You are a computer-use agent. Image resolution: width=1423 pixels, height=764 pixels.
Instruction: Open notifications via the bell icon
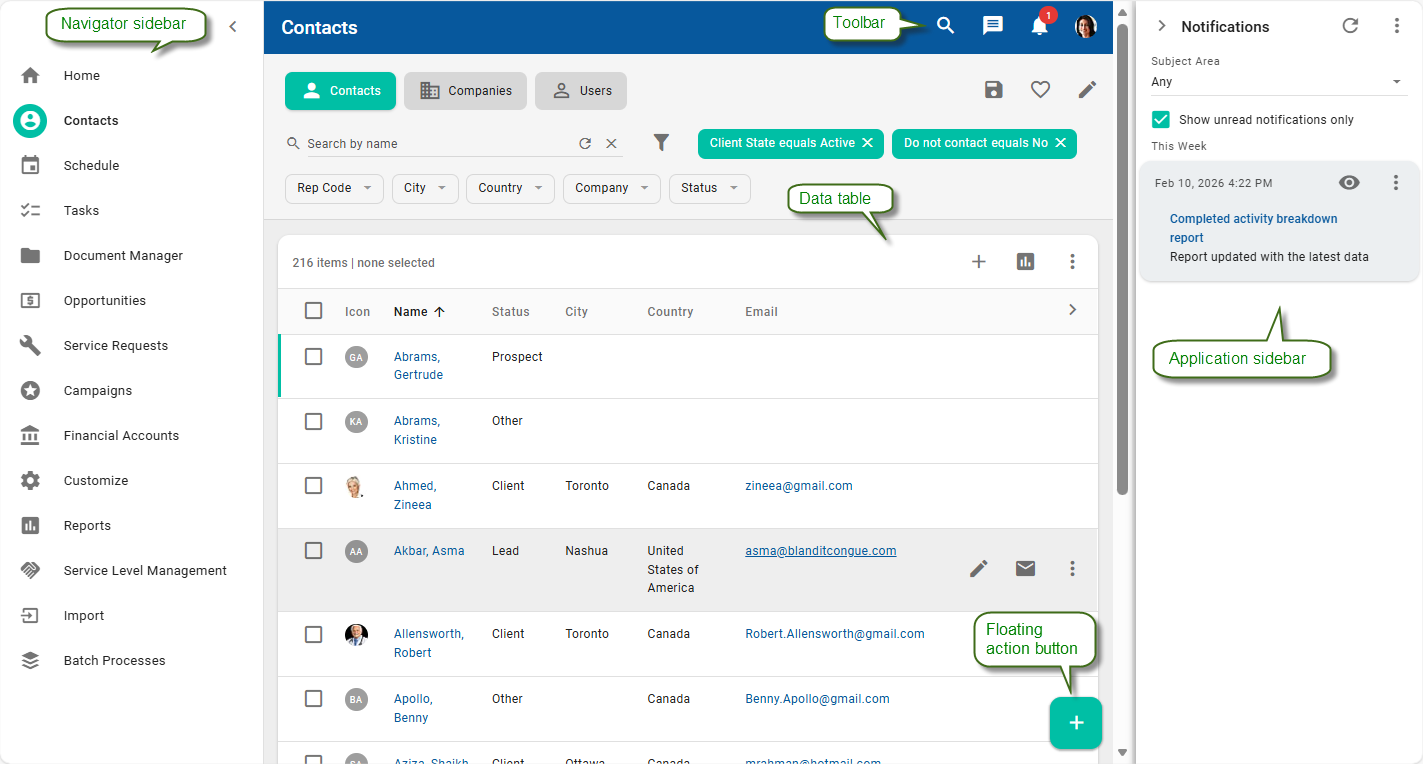click(1039, 25)
